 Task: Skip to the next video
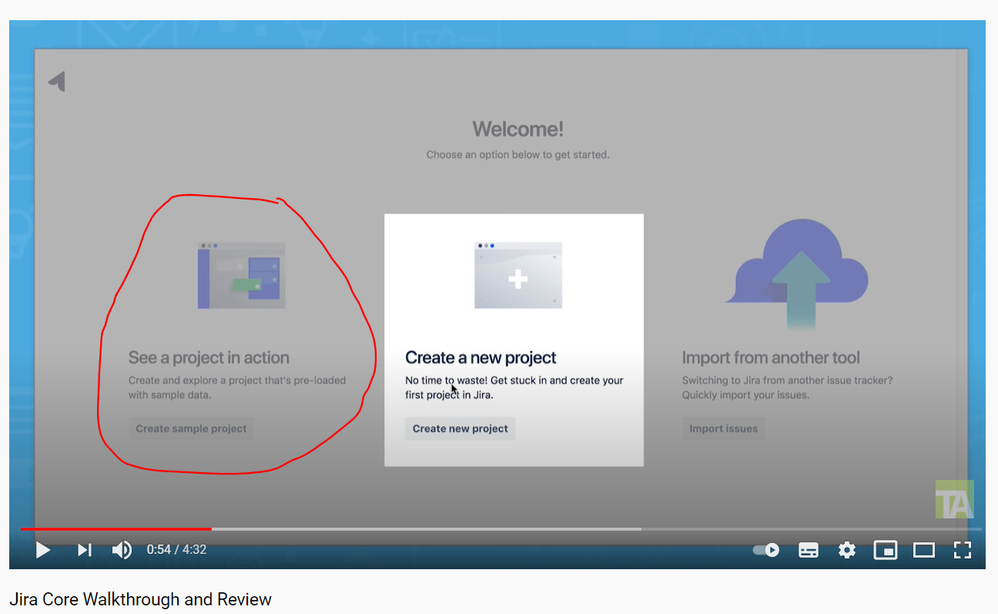point(84,550)
